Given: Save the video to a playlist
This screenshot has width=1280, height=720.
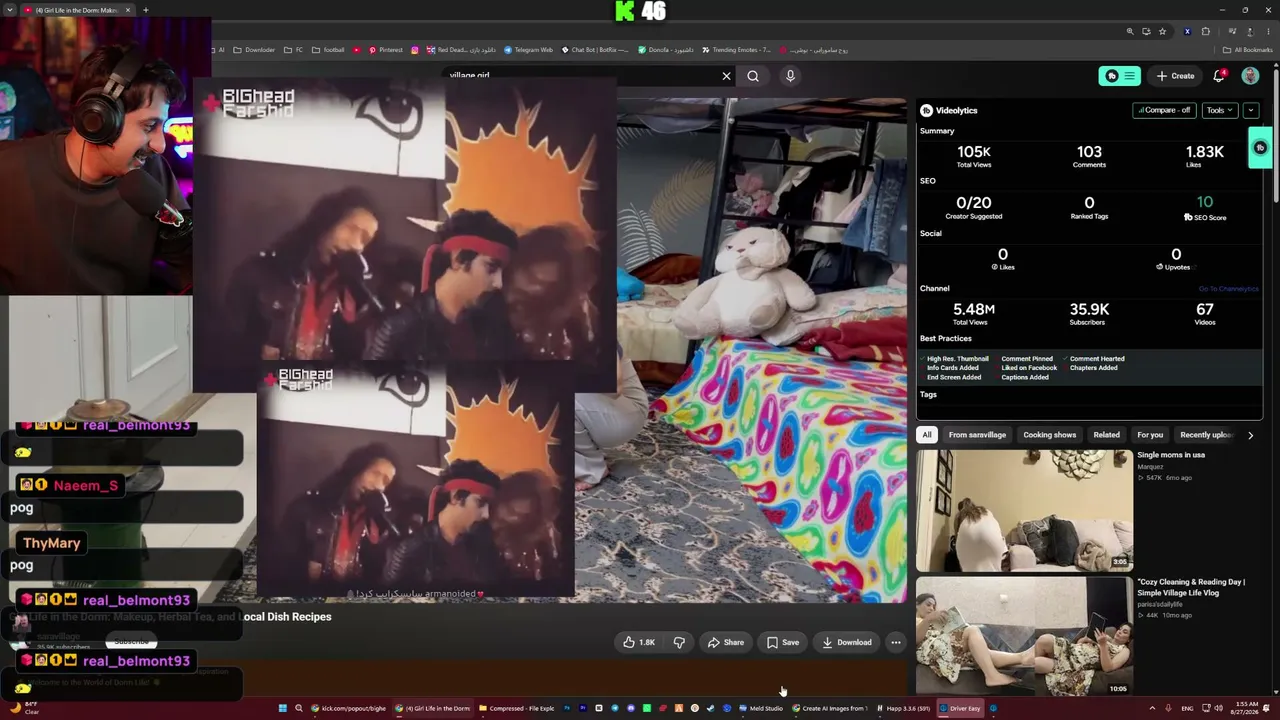Looking at the screenshot, I should point(783,642).
